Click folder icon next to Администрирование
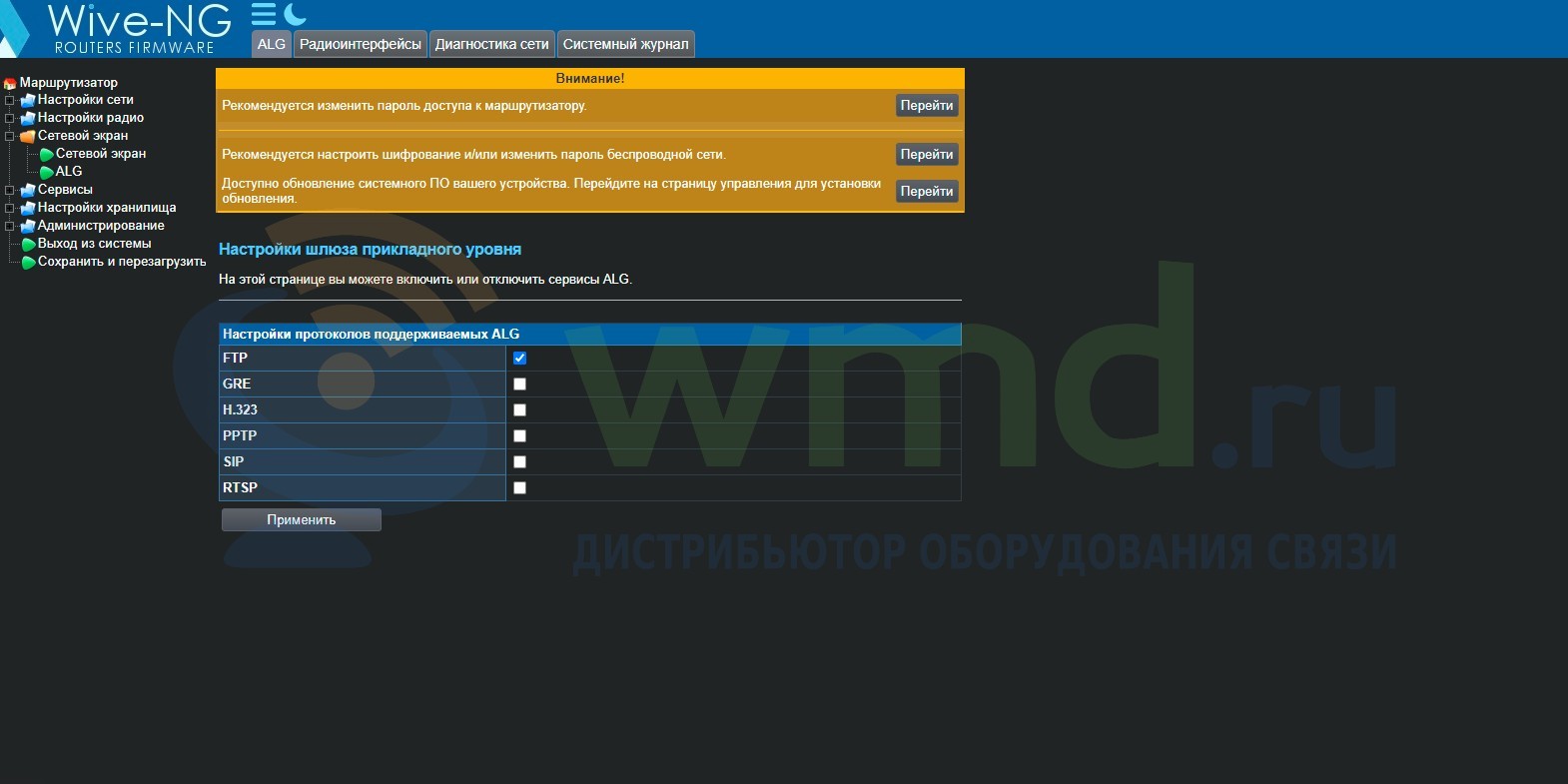 click(28, 226)
